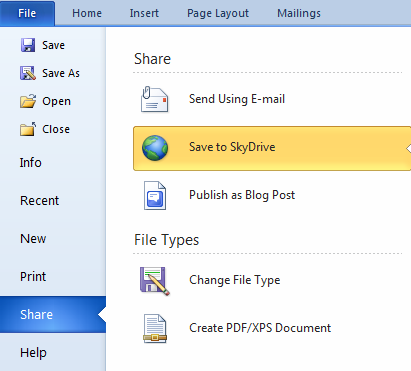Image resolution: width=411 pixels, height=371 pixels.
Task: Open the Insert ribbon tab
Action: pyautogui.click(x=144, y=13)
